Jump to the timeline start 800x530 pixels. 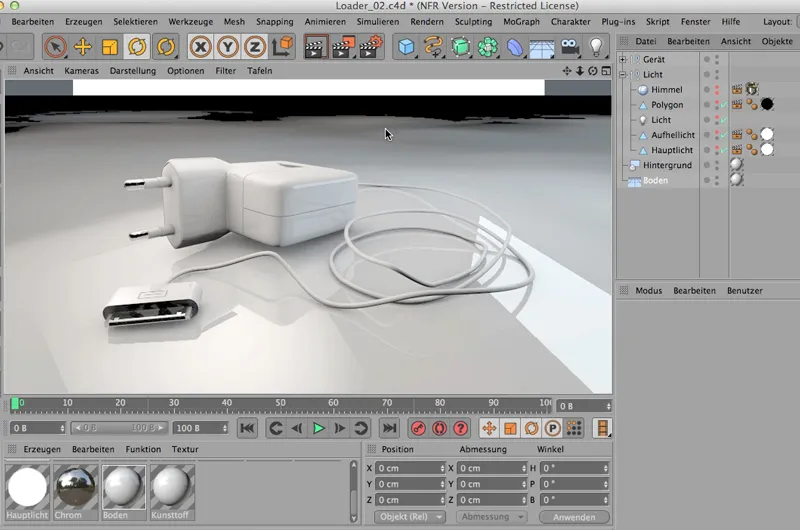pos(247,428)
